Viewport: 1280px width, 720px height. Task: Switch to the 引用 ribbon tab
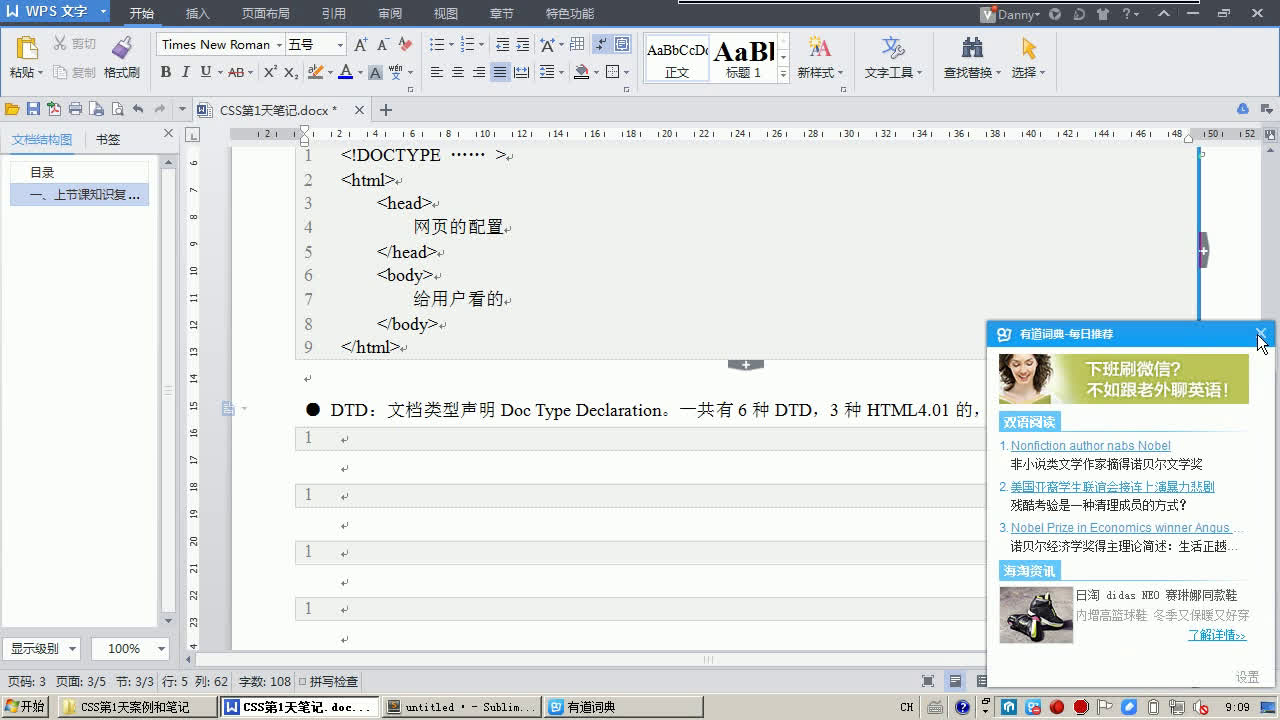[334, 14]
